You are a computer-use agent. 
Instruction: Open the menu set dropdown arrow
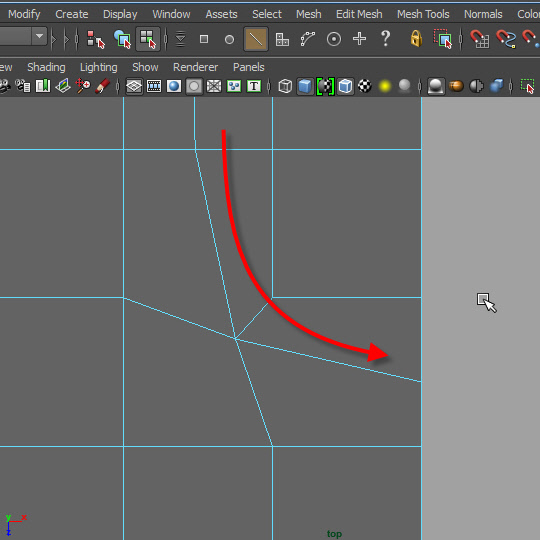pyautogui.click(x=39, y=36)
